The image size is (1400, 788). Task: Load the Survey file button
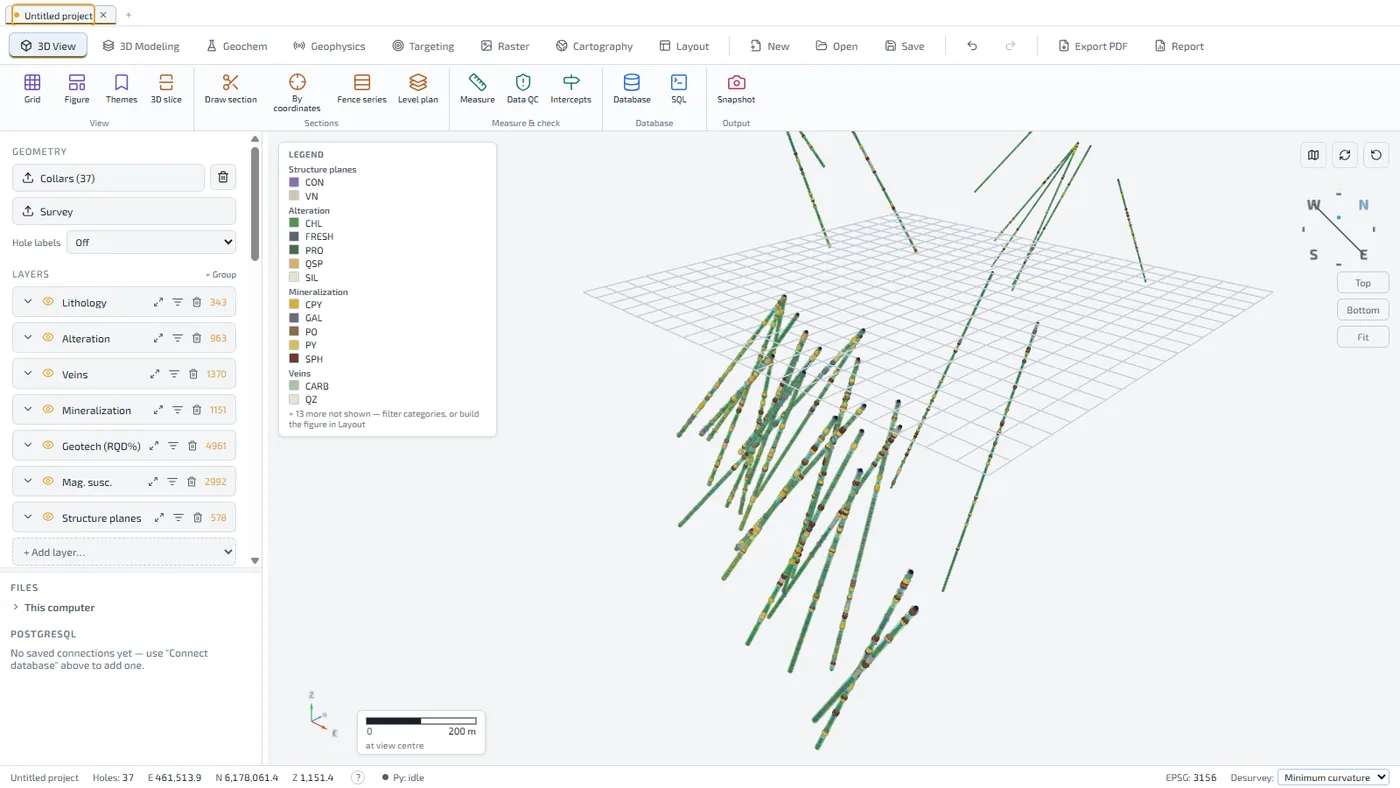tap(124, 211)
